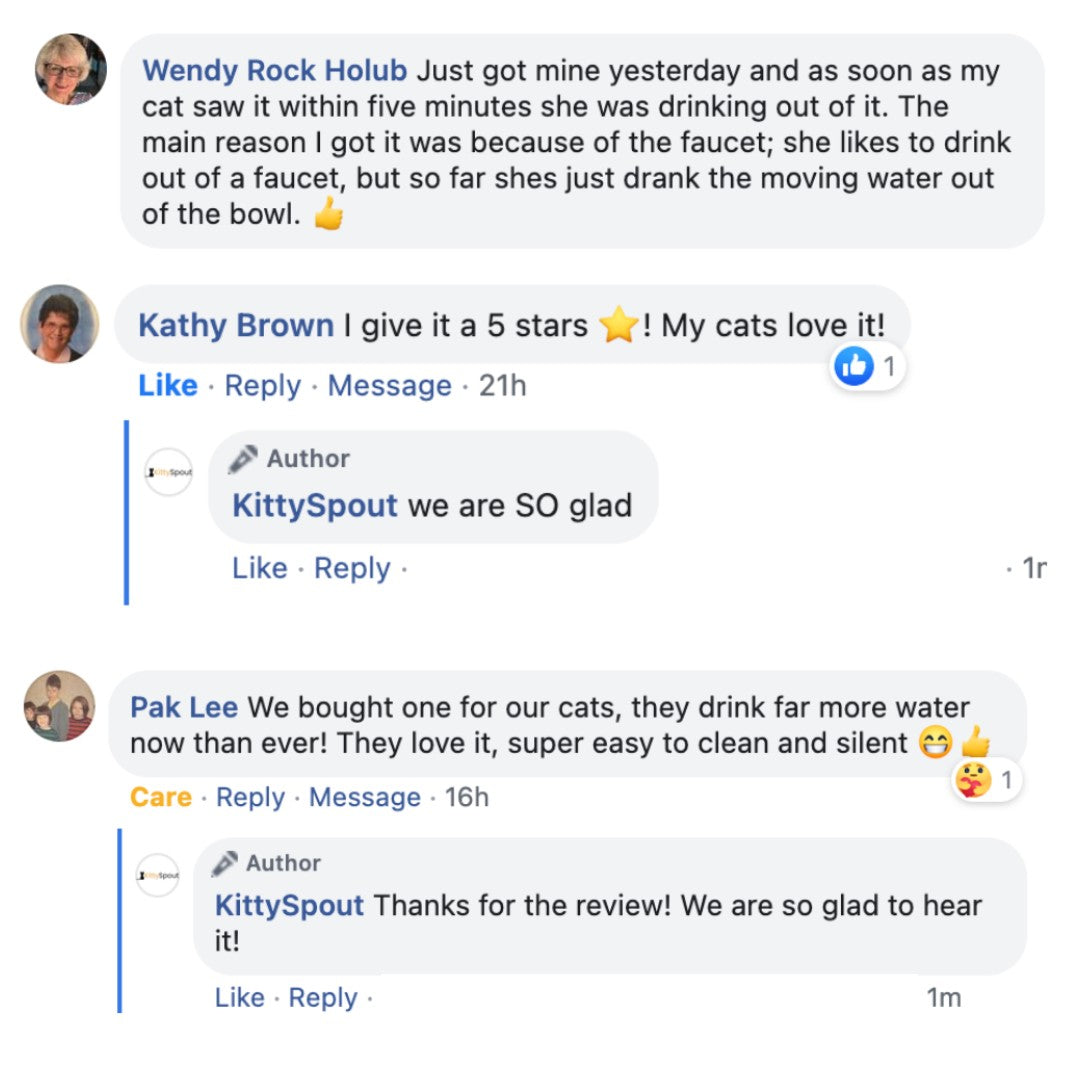The width and height of the screenshot is (1080, 1080).
Task: Reply to KittySpout's "Thanks for the review" comment
Action: (322, 998)
